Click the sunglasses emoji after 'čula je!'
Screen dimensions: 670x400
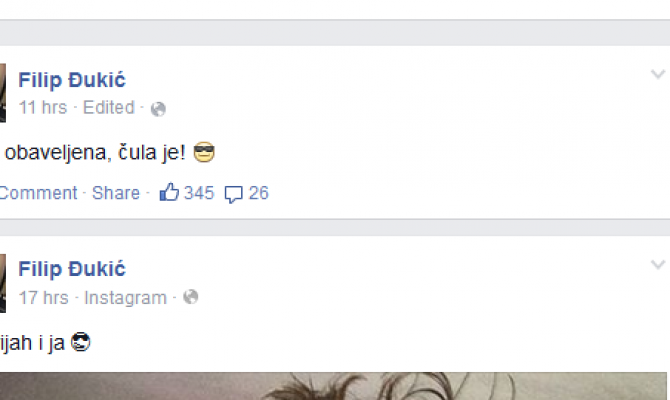click(x=204, y=152)
